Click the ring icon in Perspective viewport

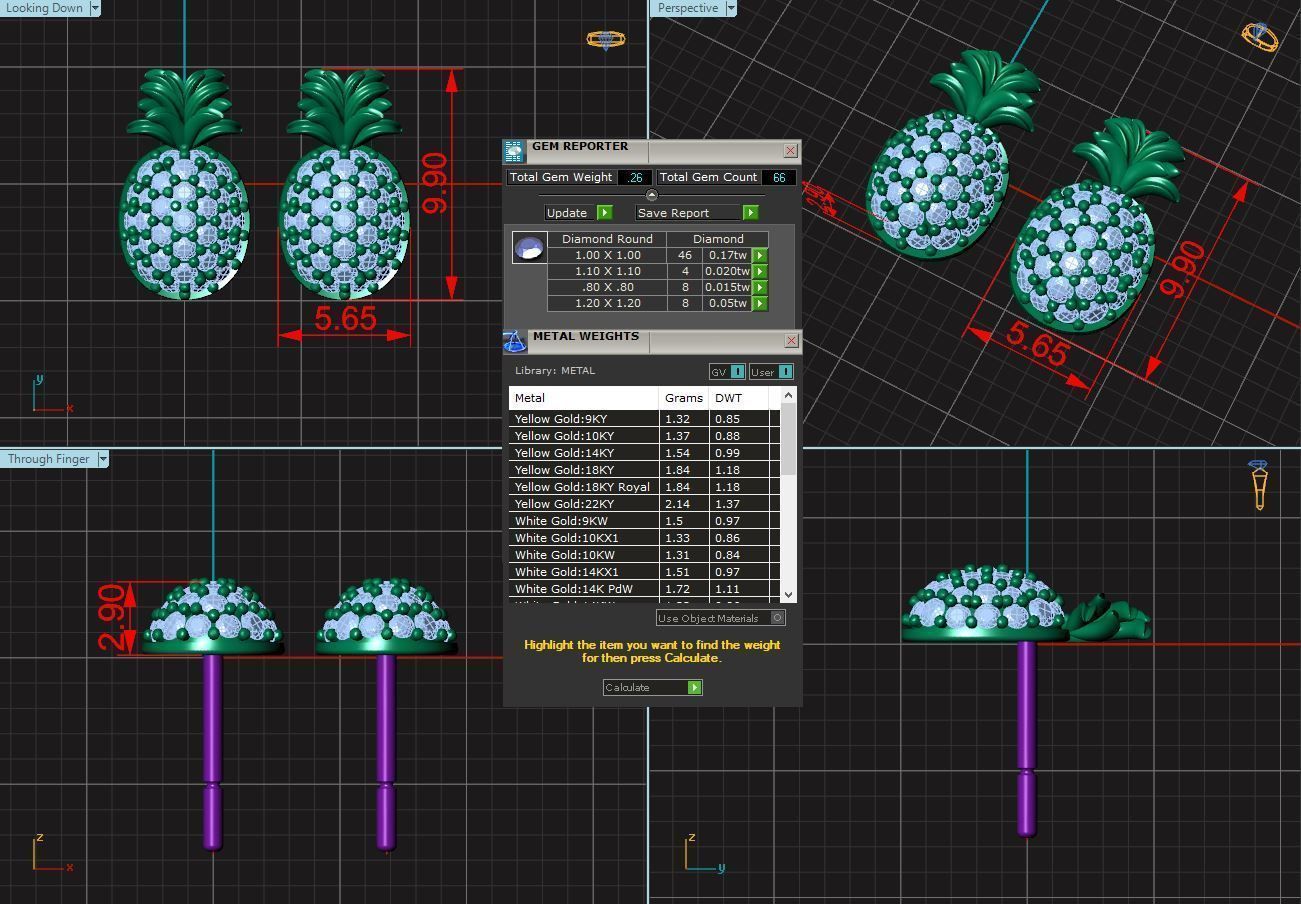[x=1259, y=36]
